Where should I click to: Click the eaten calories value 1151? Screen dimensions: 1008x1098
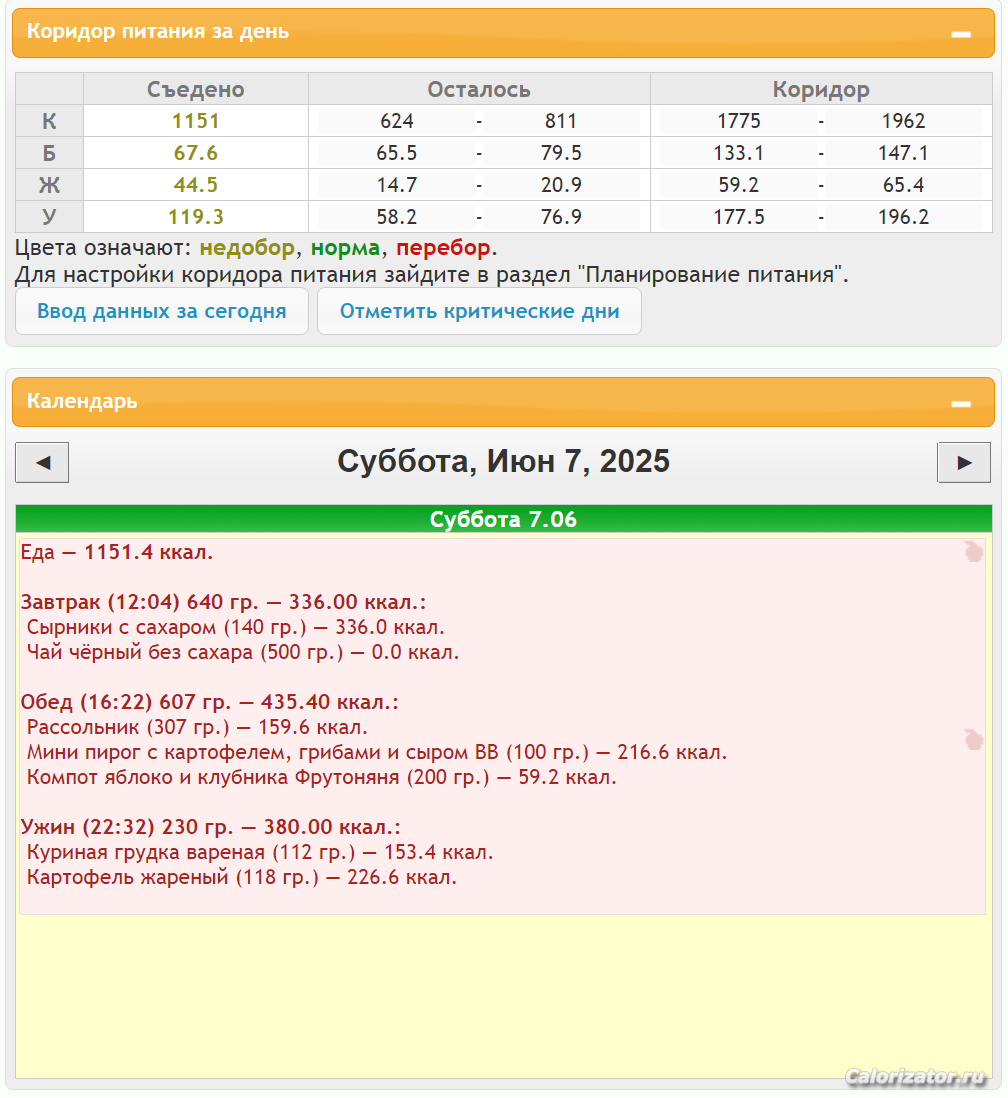pos(195,121)
